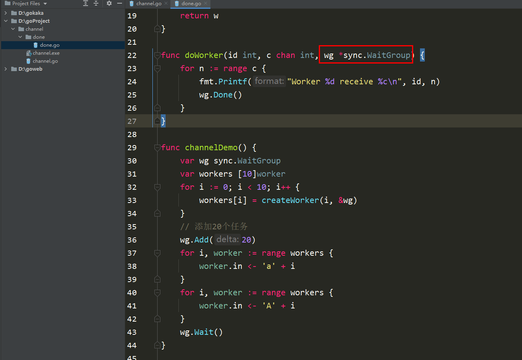Click the opening brace ending line 22
This screenshot has width=522, height=360.
(x=422, y=55)
